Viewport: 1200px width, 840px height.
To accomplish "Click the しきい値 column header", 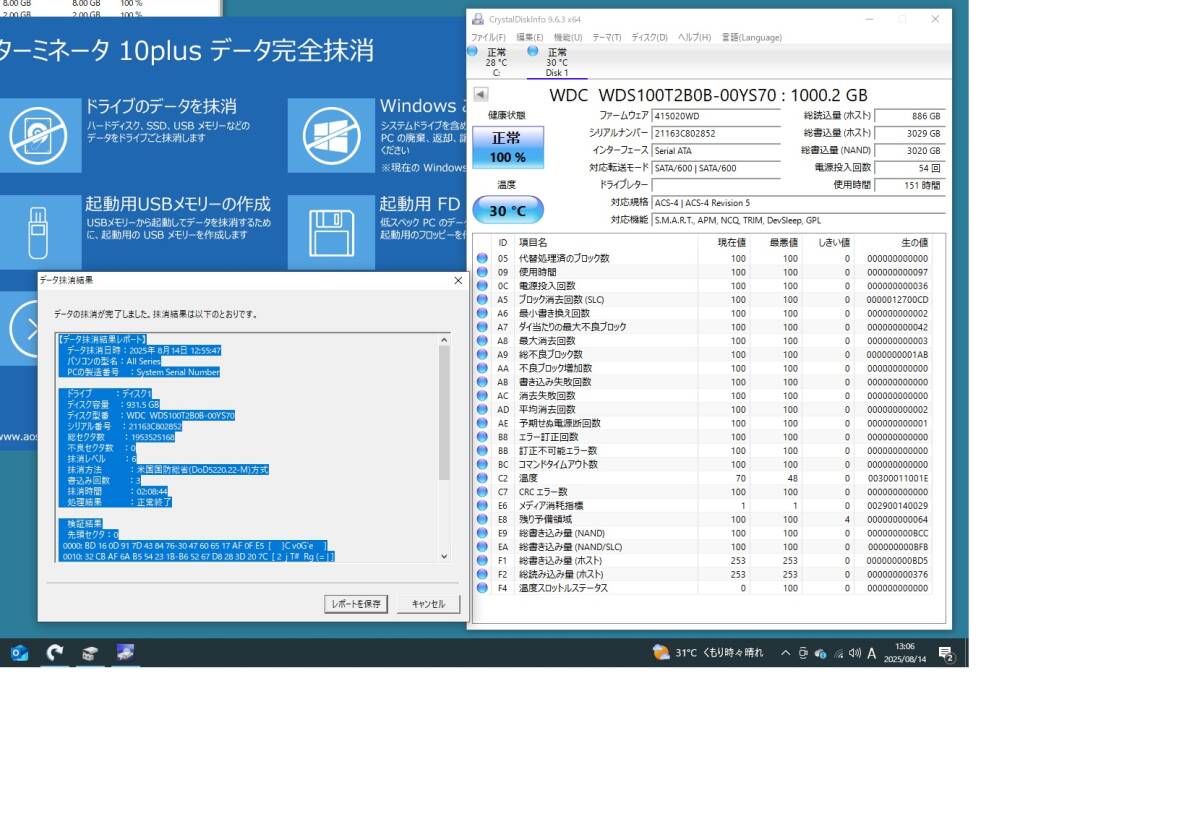I will (x=834, y=243).
